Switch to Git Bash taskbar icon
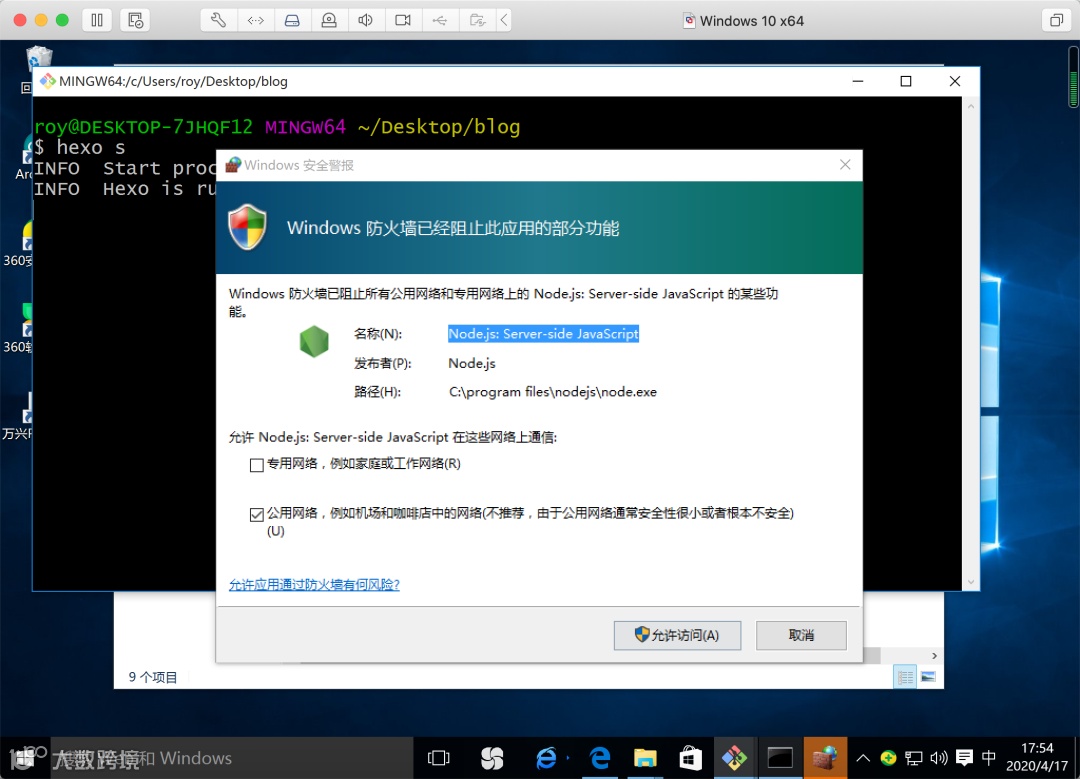 [x=735, y=758]
